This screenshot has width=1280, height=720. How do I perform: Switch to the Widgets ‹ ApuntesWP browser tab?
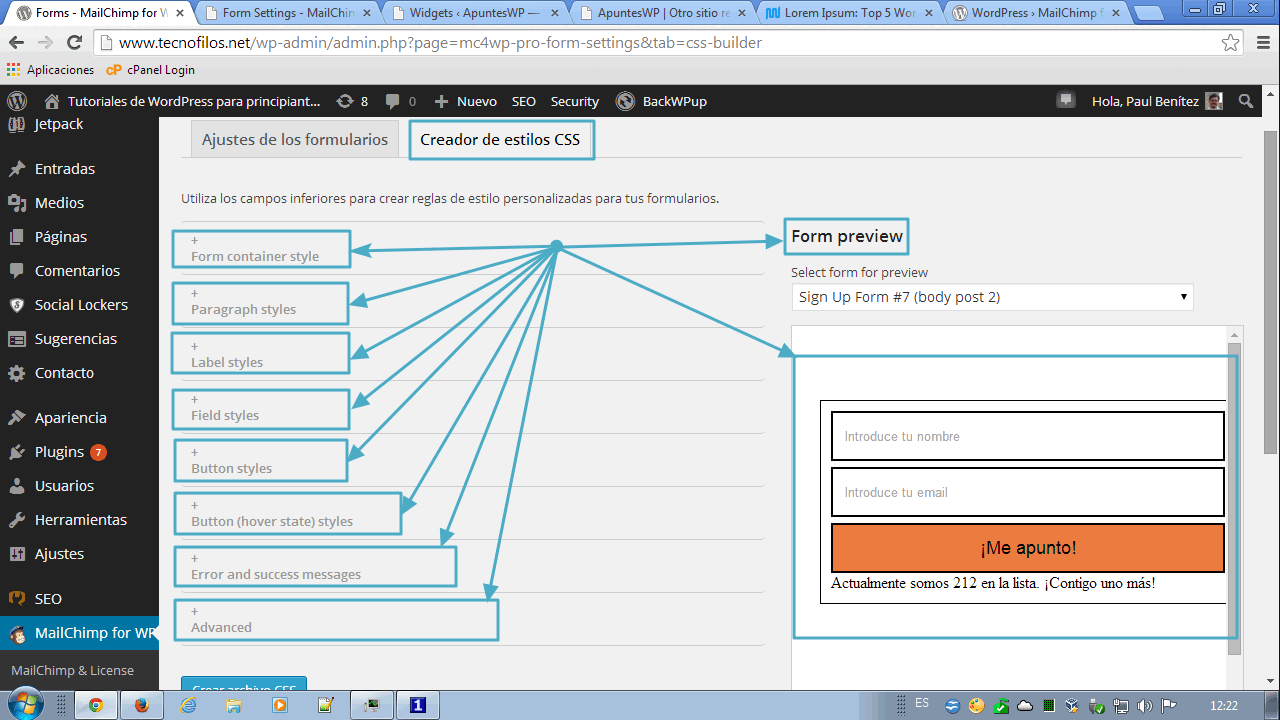coord(476,13)
